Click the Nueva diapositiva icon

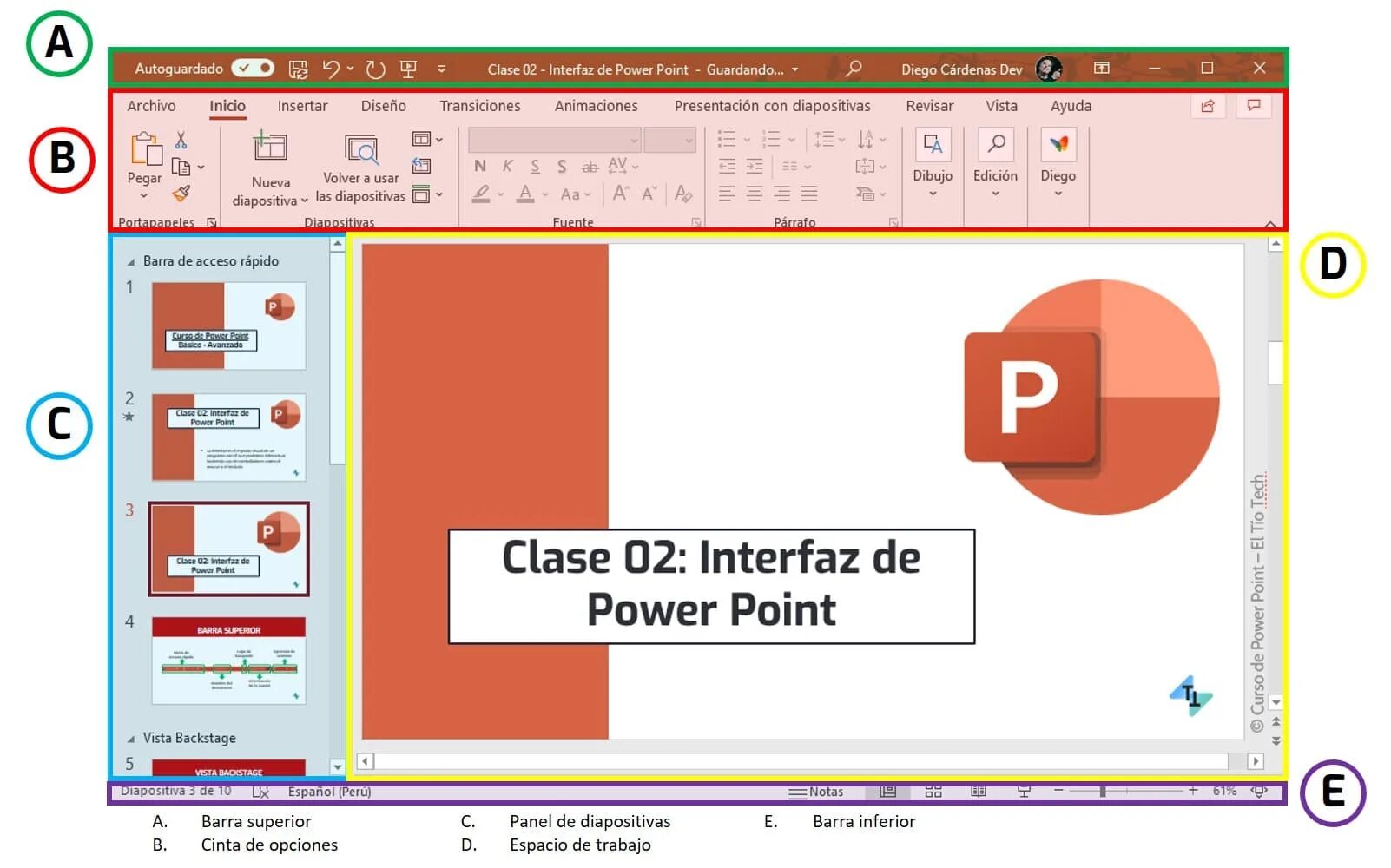(x=270, y=146)
